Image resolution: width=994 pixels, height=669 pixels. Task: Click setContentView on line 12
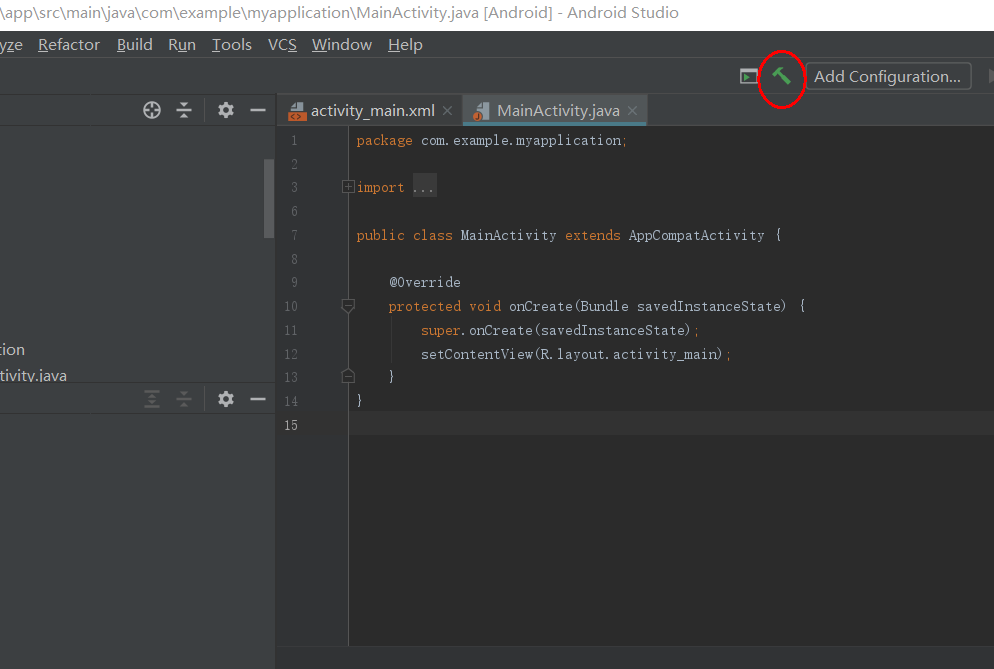(x=477, y=354)
